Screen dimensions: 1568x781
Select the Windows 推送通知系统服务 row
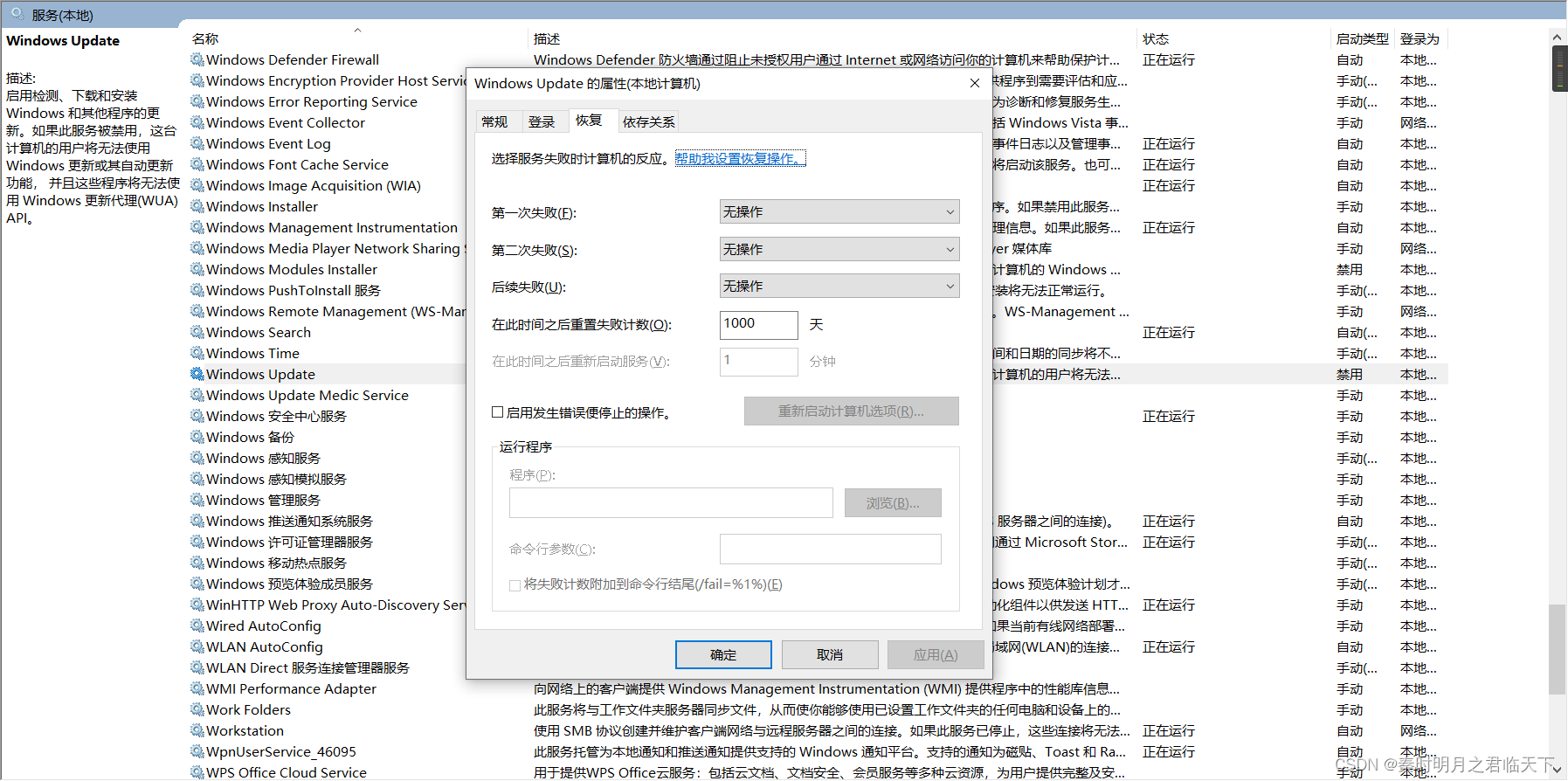[x=328, y=521]
